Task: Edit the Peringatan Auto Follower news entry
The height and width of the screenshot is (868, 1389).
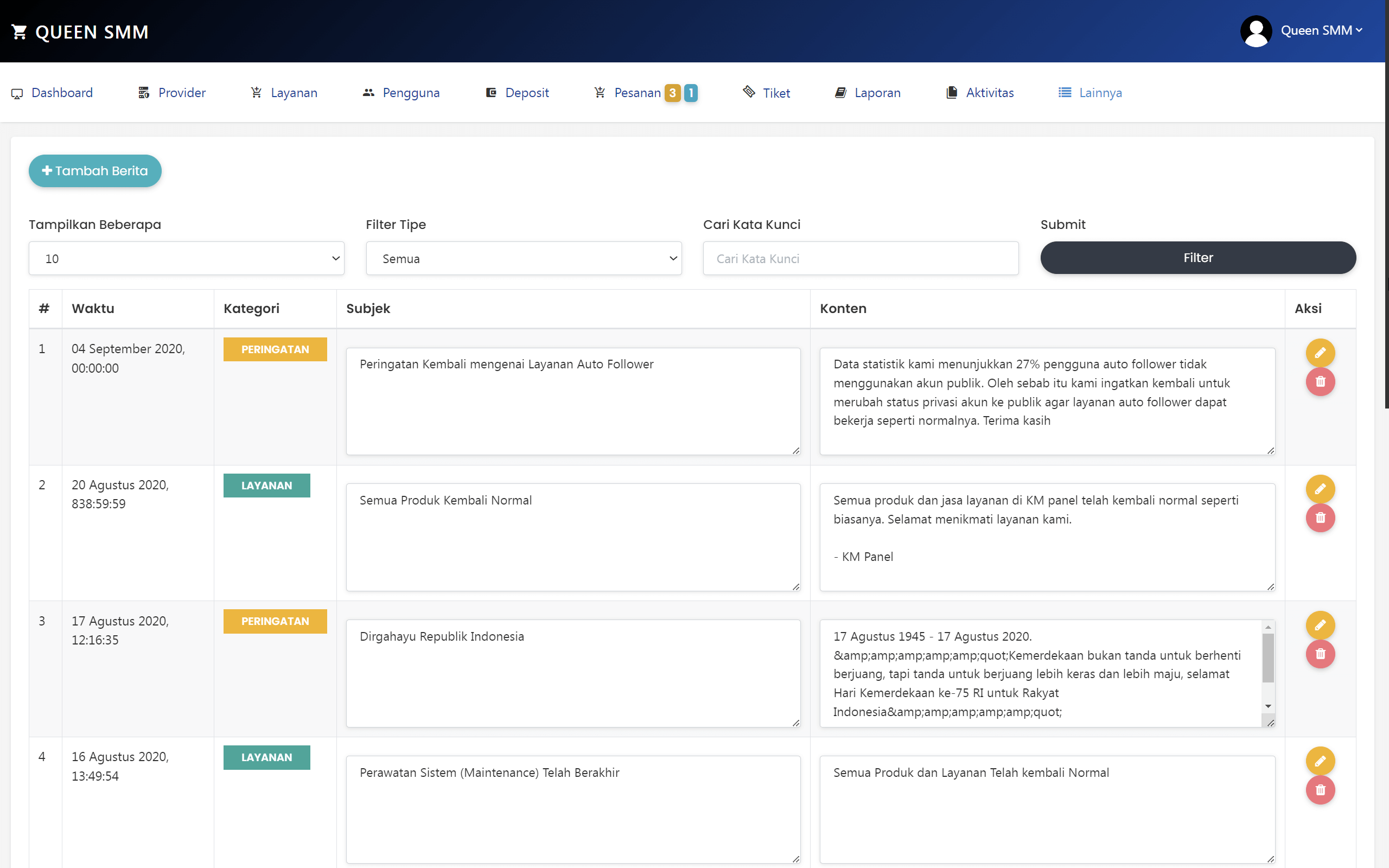Action: [1320, 353]
